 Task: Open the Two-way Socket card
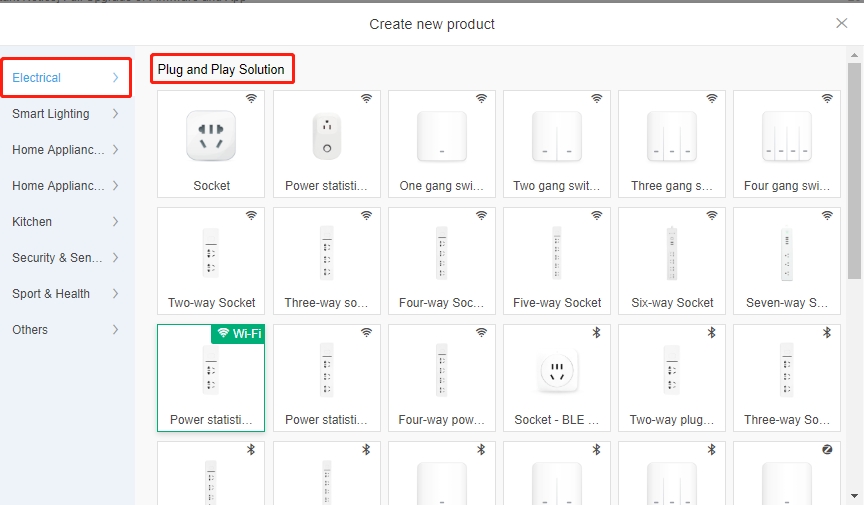coord(211,261)
